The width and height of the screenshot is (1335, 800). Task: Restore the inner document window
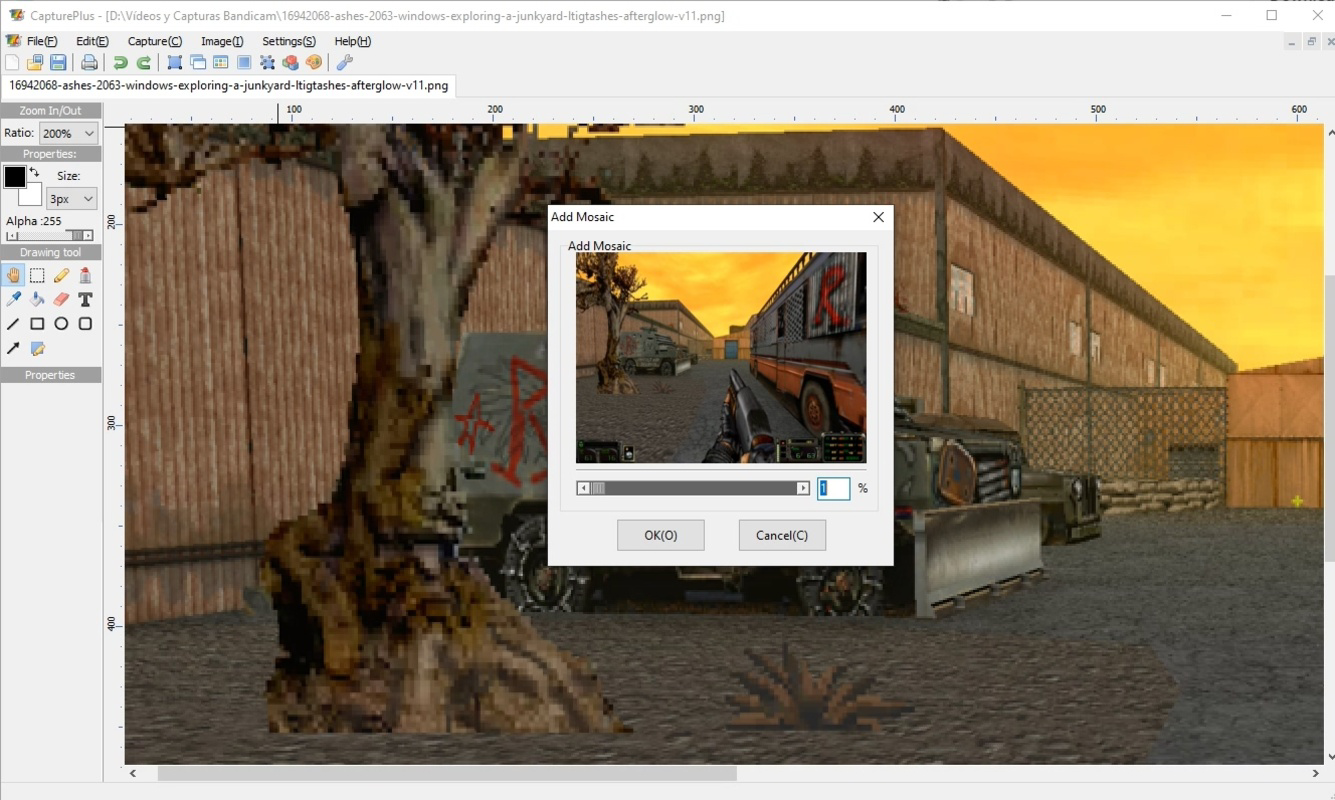click(1311, 42)
